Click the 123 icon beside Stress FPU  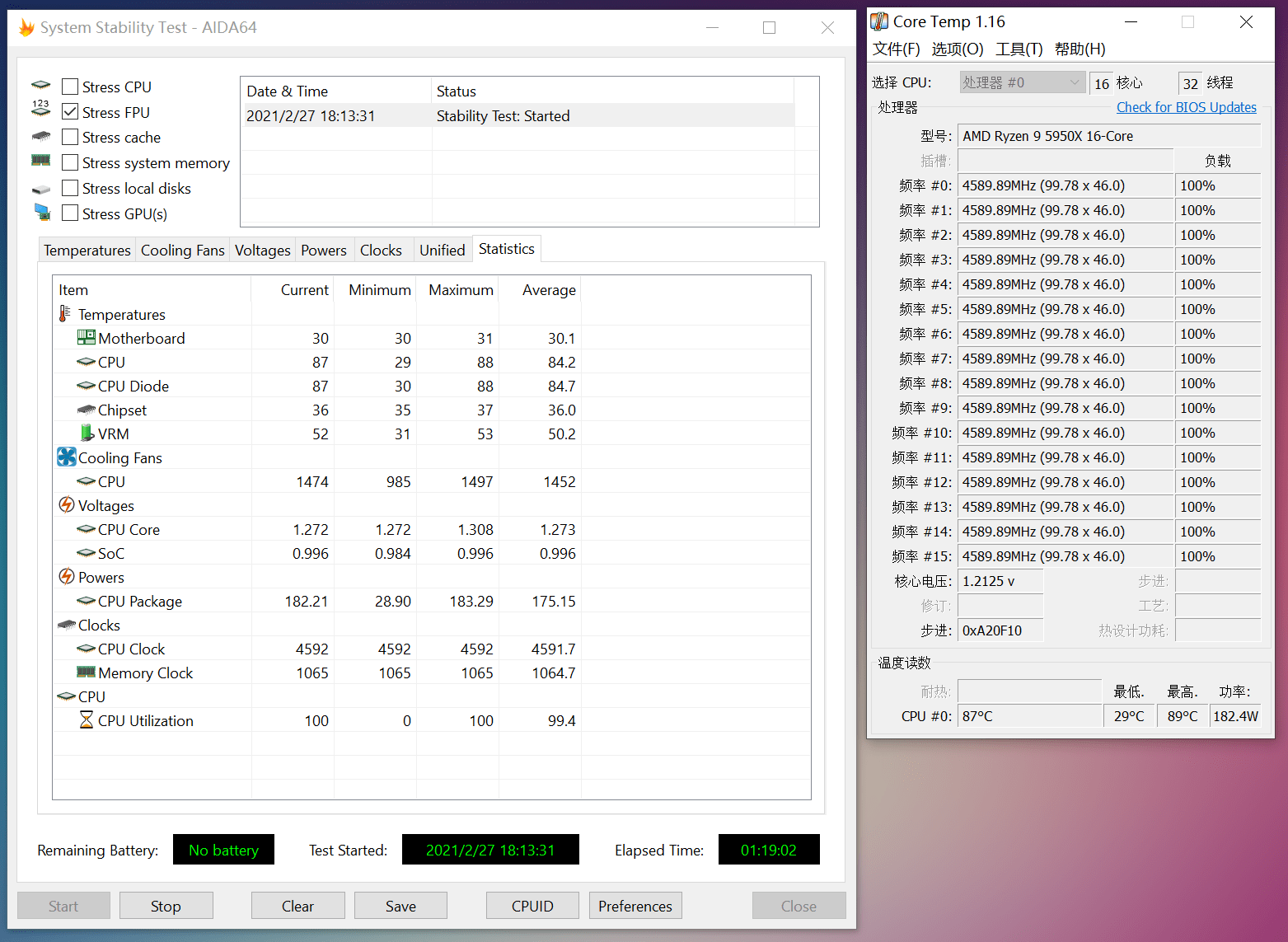41,108
